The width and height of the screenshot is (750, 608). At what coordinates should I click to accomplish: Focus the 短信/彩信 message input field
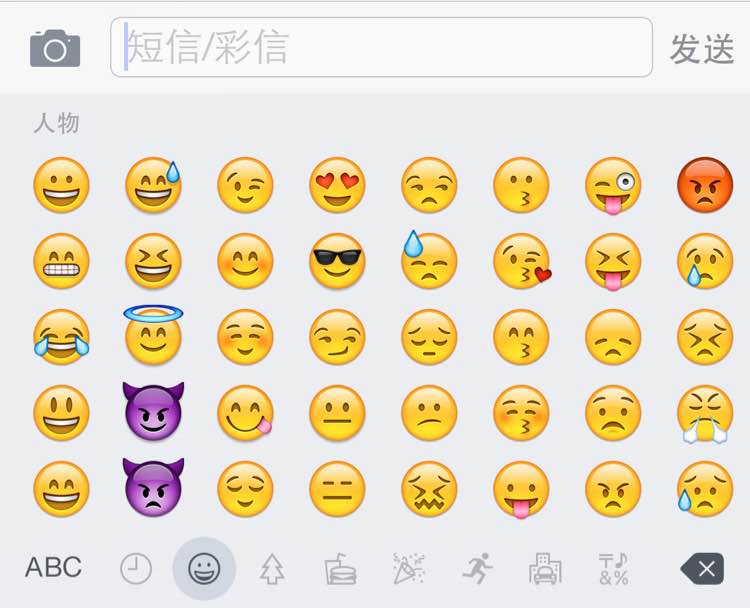(x=381, y=47)
